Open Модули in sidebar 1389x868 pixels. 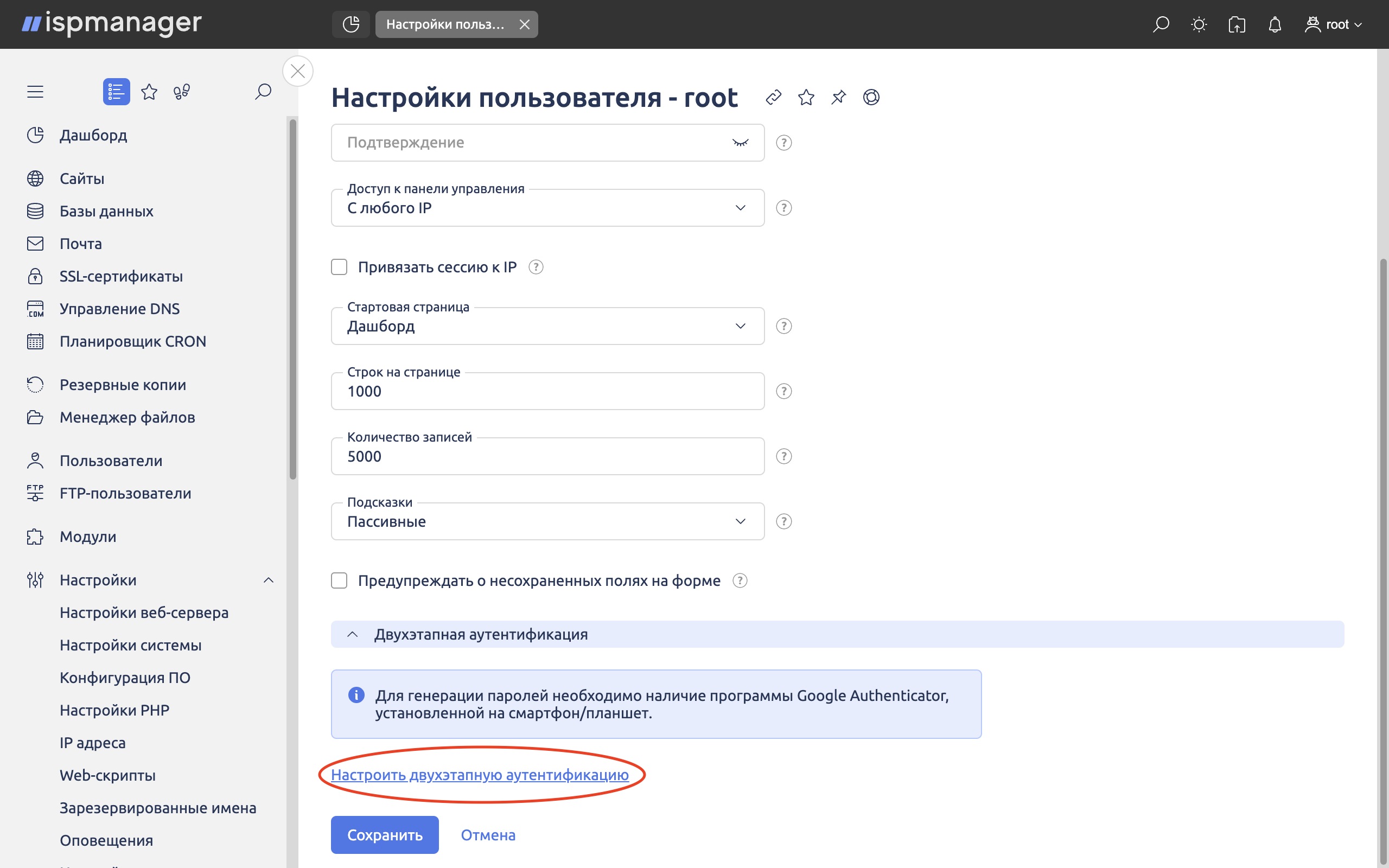click(x=88, y=537)
